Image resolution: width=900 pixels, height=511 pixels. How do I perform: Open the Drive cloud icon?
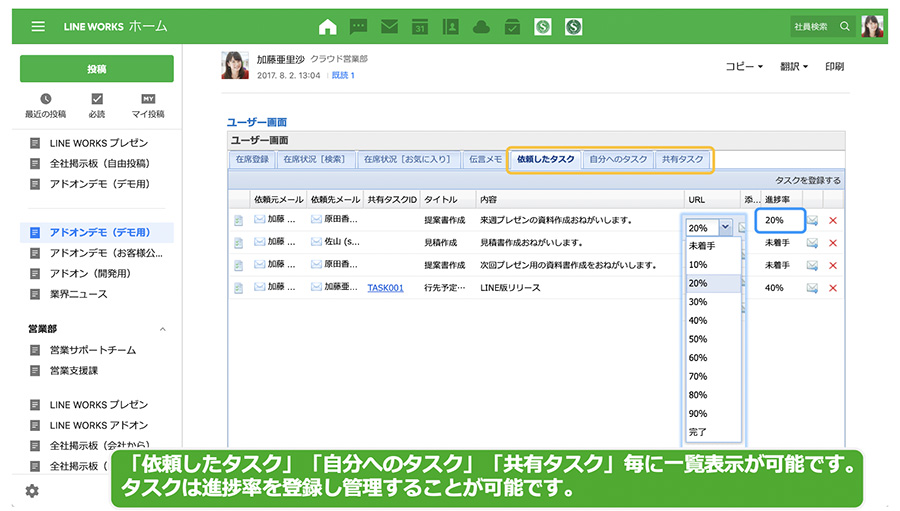tap(481, 26)
